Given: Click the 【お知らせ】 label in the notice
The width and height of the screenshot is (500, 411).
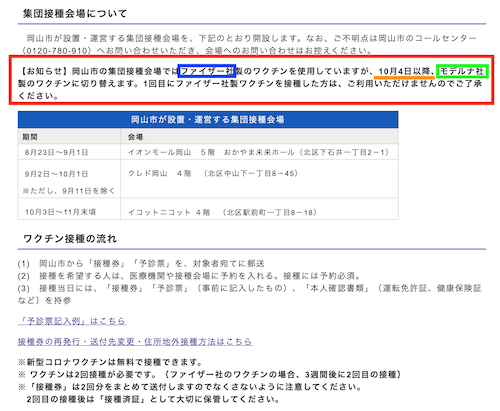Looking at the screenshot, I should click(44, 71).
